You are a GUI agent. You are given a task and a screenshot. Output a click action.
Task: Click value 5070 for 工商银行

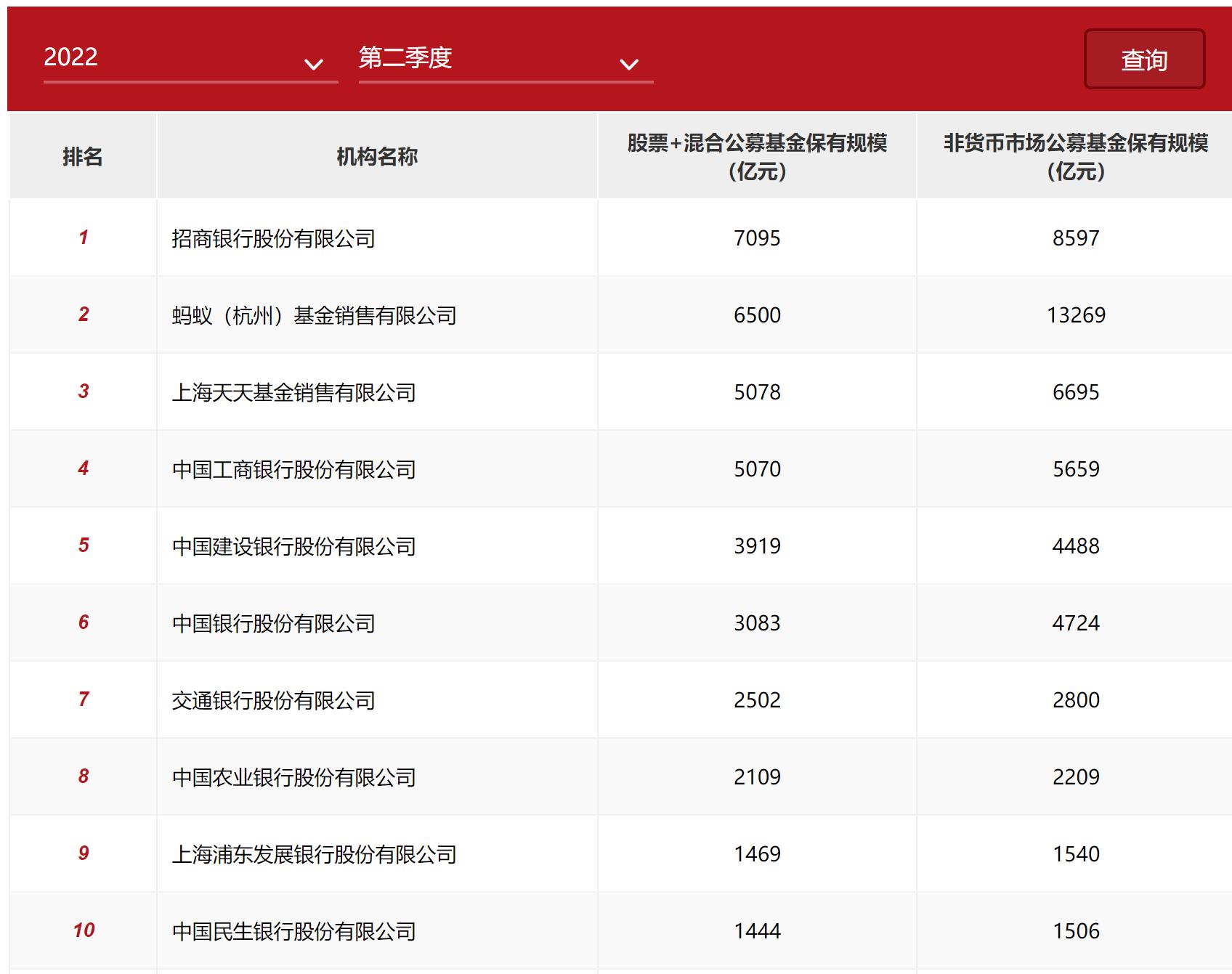click(757, 469)
